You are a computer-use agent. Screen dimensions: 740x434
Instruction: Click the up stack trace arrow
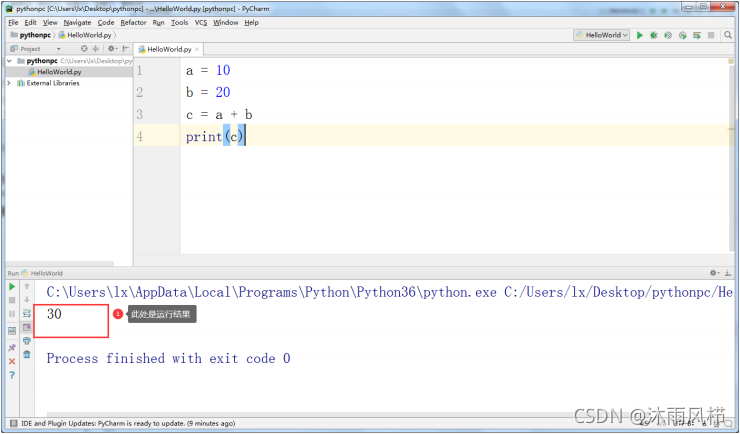(27, 286)
